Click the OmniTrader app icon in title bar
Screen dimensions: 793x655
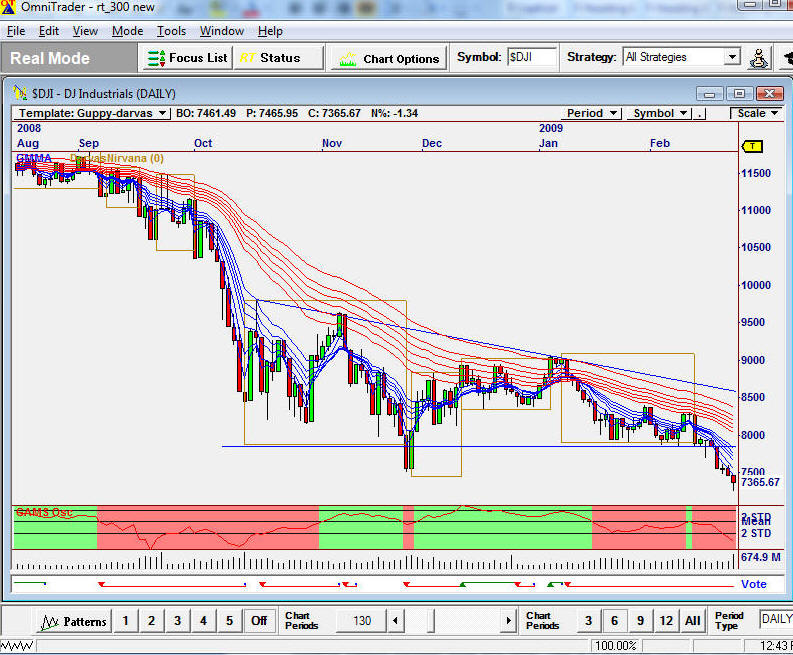pos(8,7)
